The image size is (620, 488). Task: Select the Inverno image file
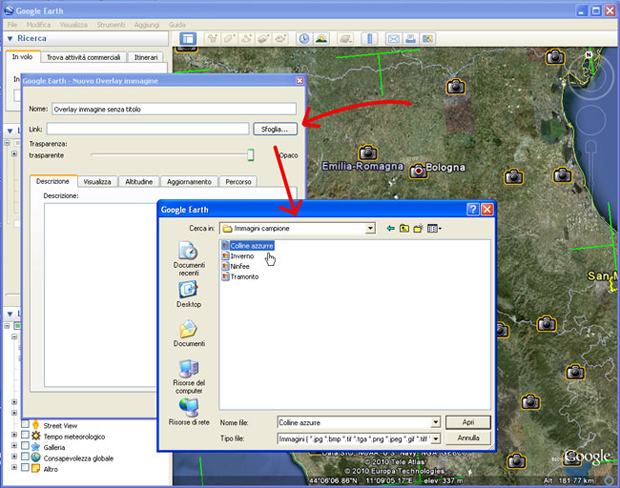[x=238, y=256]
